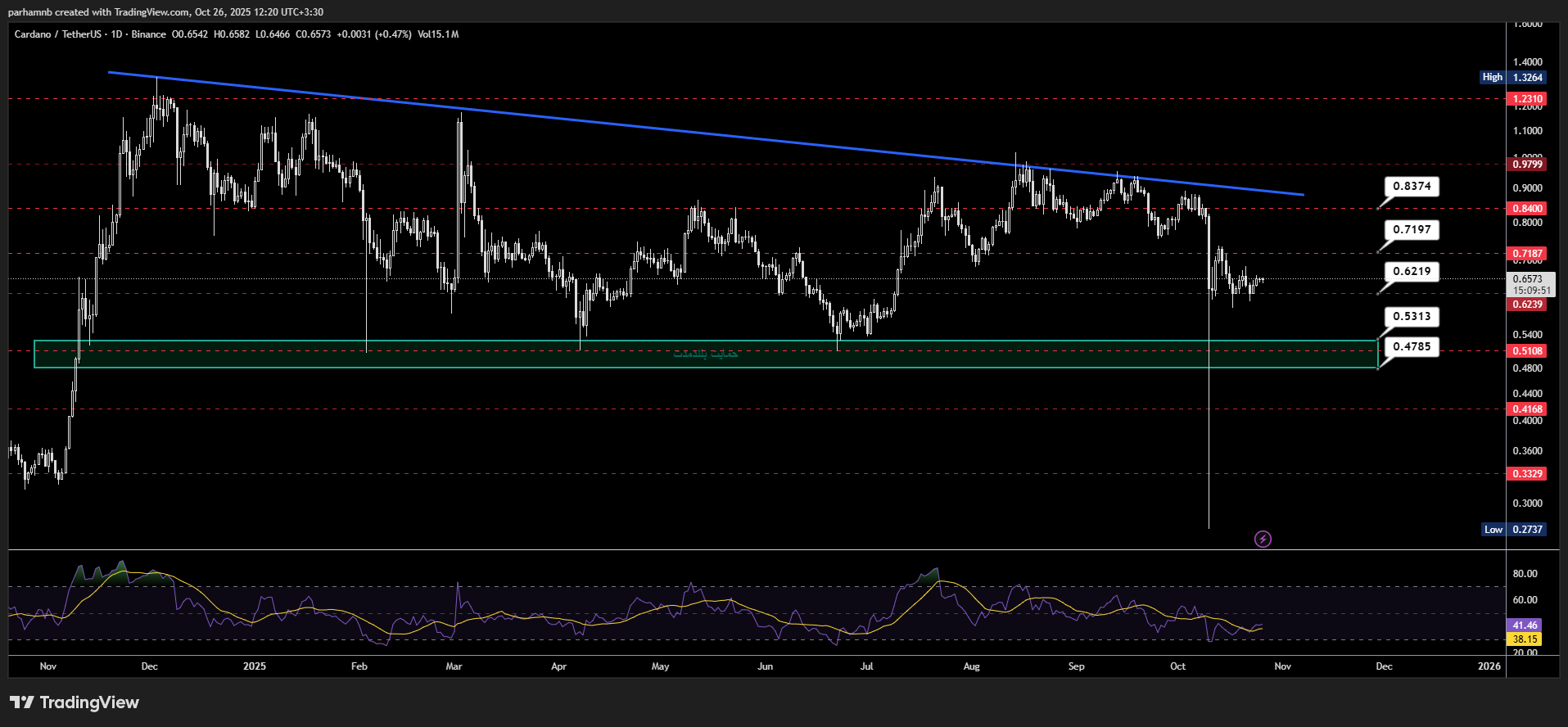Select the 0.7197 price callout label
Image resolution: width=1568 pixels, height=727 pixels.
1412,230
